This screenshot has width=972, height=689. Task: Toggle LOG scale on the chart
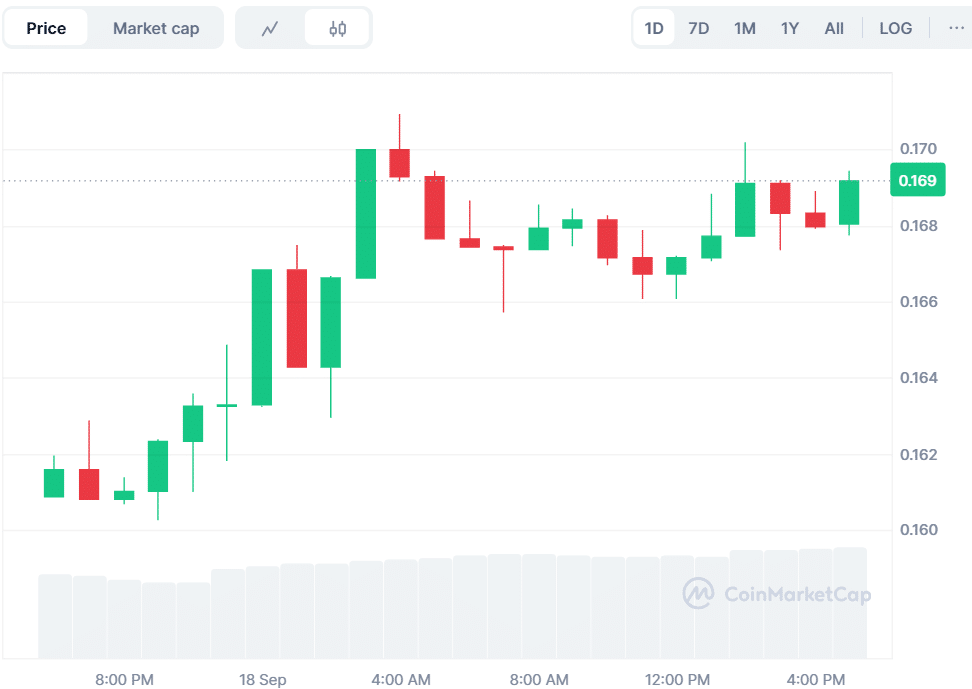click(895, 28)
